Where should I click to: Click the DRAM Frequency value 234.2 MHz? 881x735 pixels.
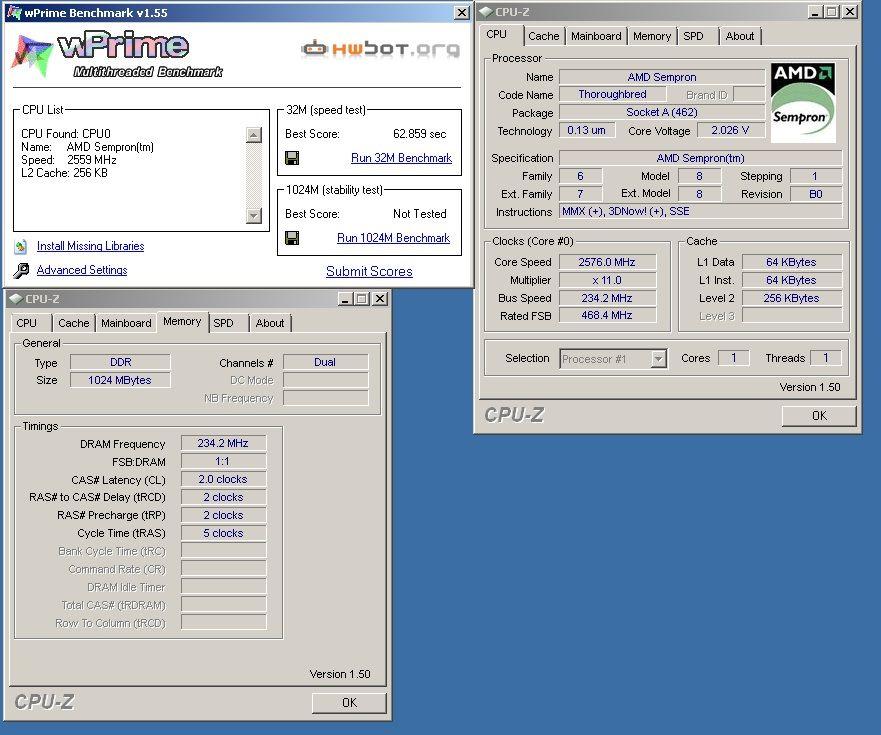coord(223,443)
